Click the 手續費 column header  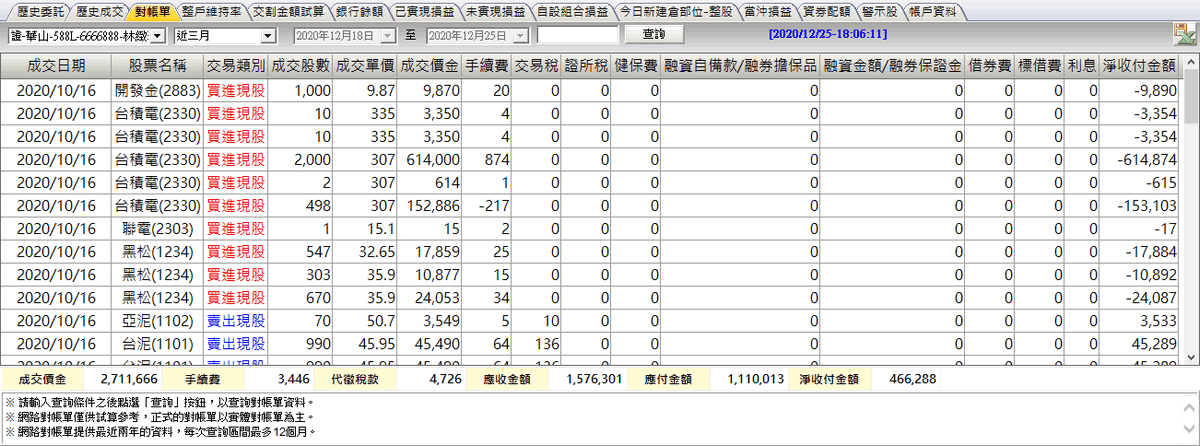pos(487,65)
